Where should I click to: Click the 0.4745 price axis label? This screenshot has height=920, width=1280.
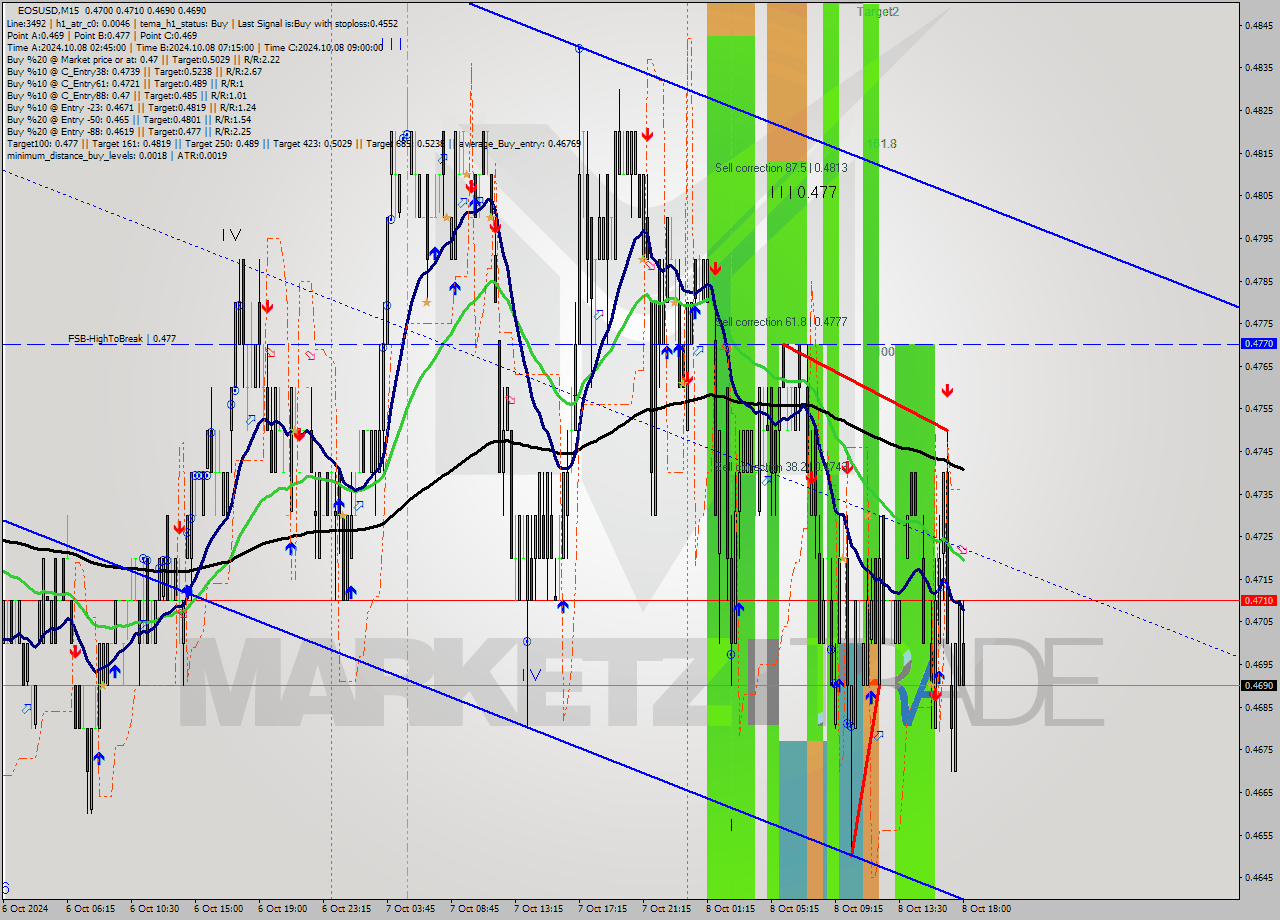coord(1258,451)
